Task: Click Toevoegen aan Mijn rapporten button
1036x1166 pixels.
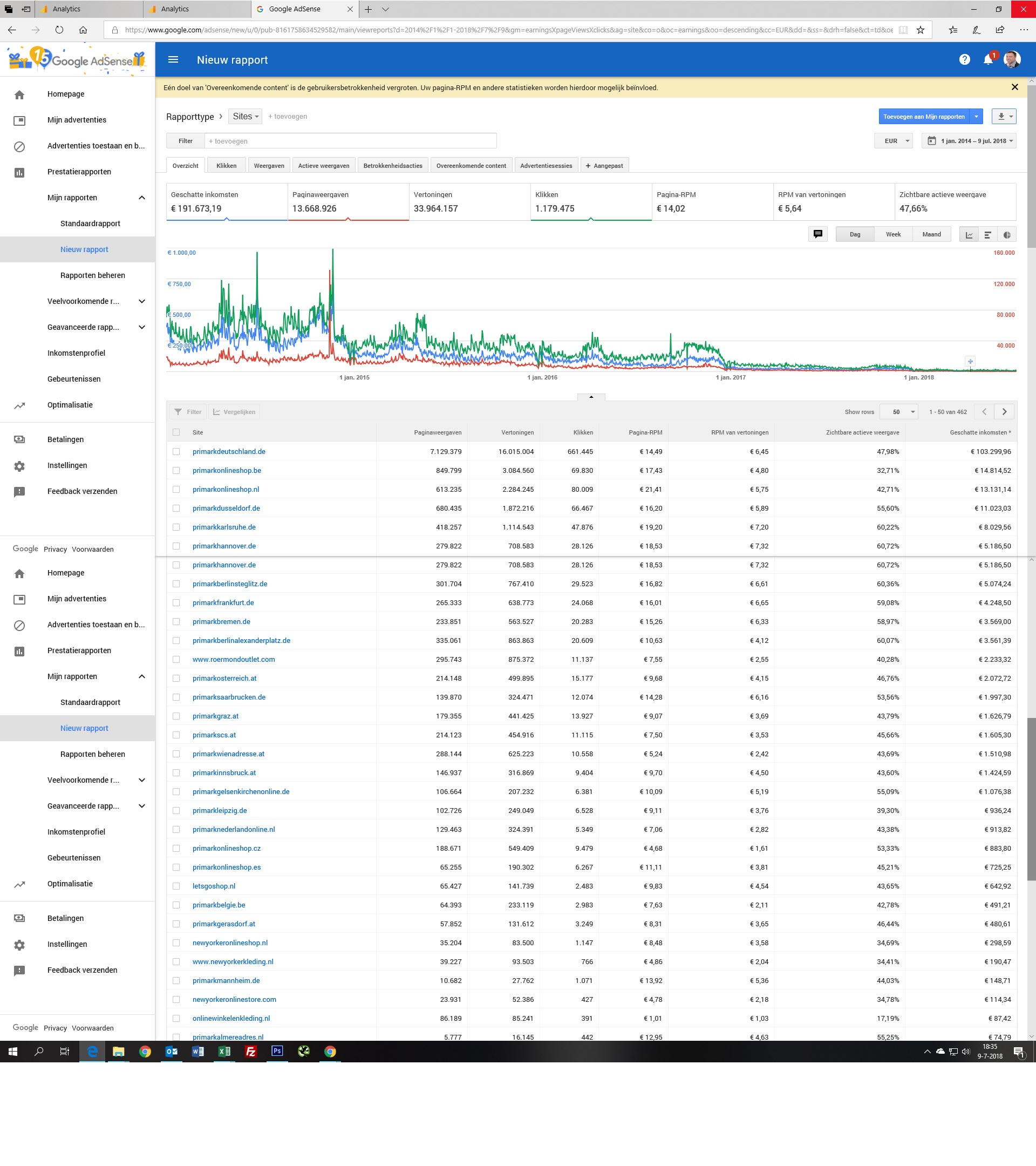Action: [924, 117]
